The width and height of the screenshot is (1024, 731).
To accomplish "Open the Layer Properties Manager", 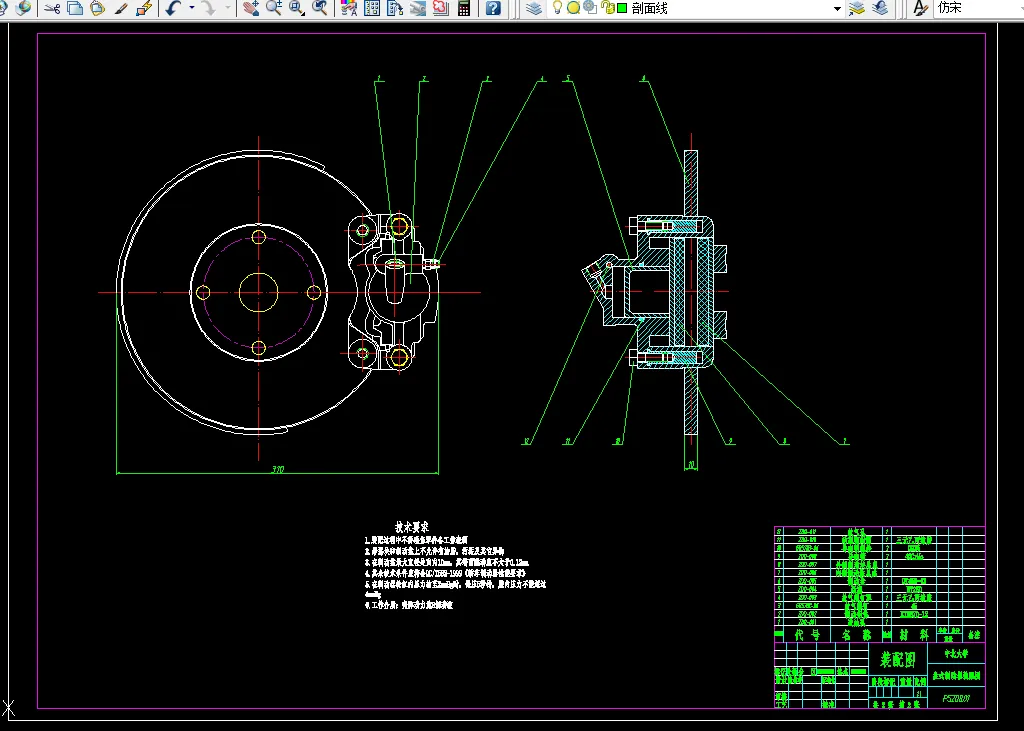I will [x=534, y=8].
